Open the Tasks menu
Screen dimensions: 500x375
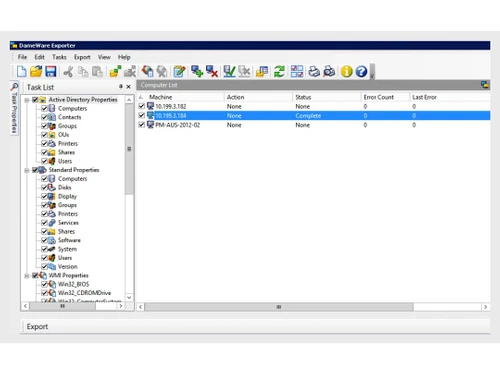[x=59, y=57]
